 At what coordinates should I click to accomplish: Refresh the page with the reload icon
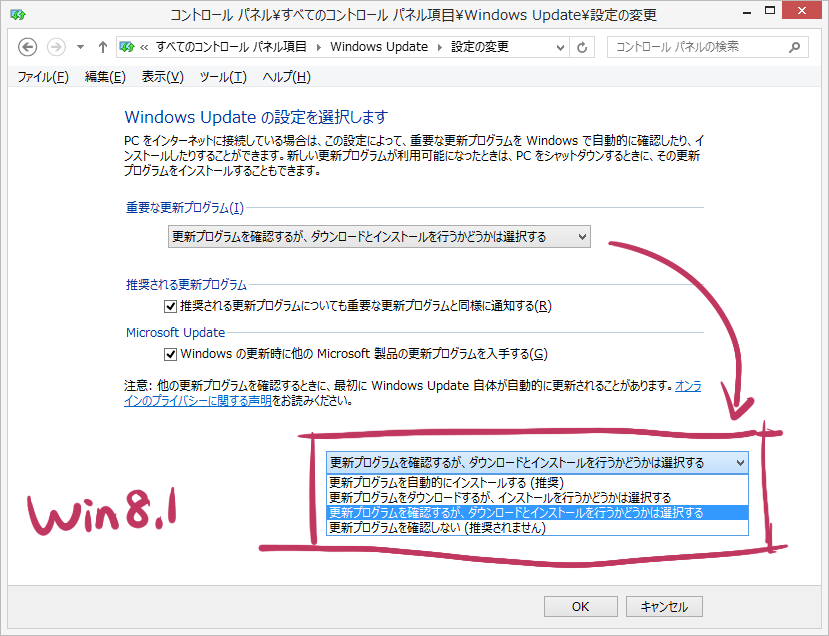[x=582, y=48]
